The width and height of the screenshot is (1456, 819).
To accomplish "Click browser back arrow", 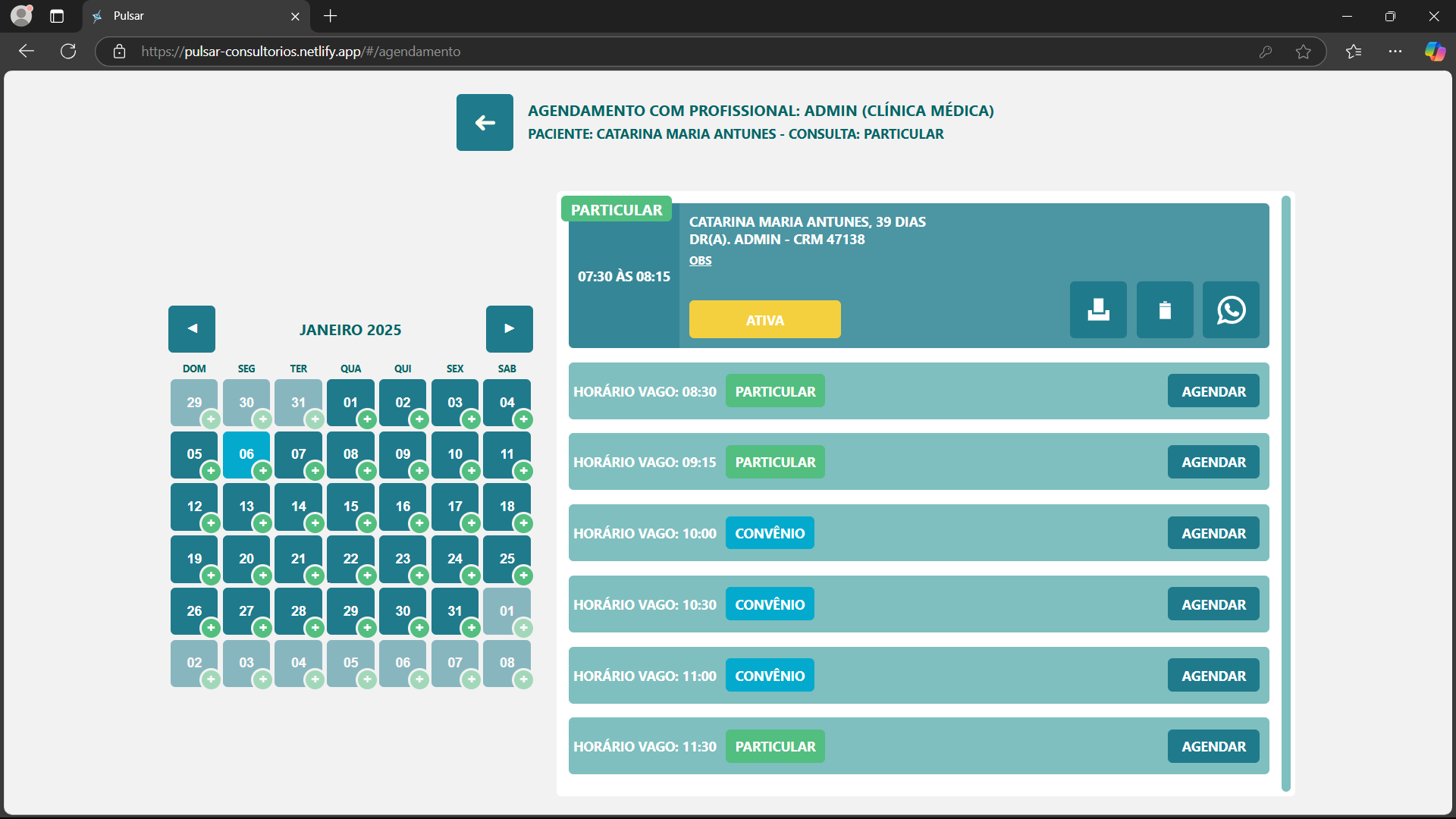I will coord(27,51).
